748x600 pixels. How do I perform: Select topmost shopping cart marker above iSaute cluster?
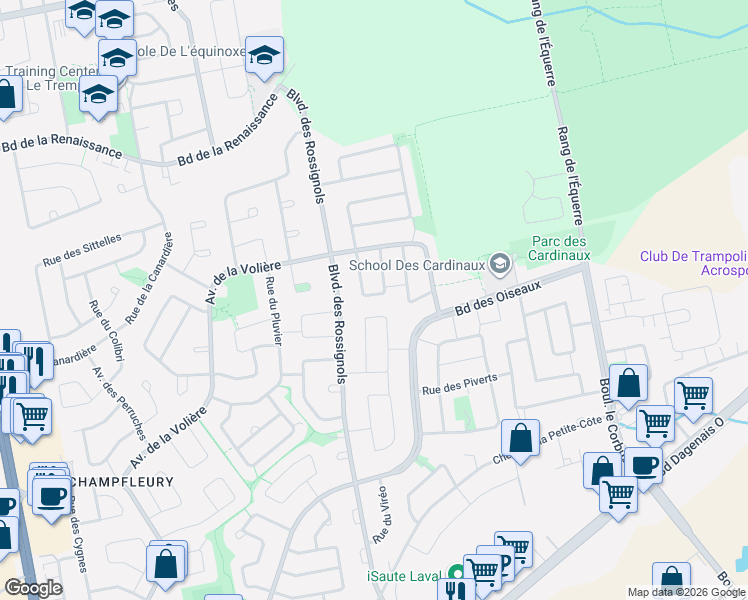click(x=514, y=548)
